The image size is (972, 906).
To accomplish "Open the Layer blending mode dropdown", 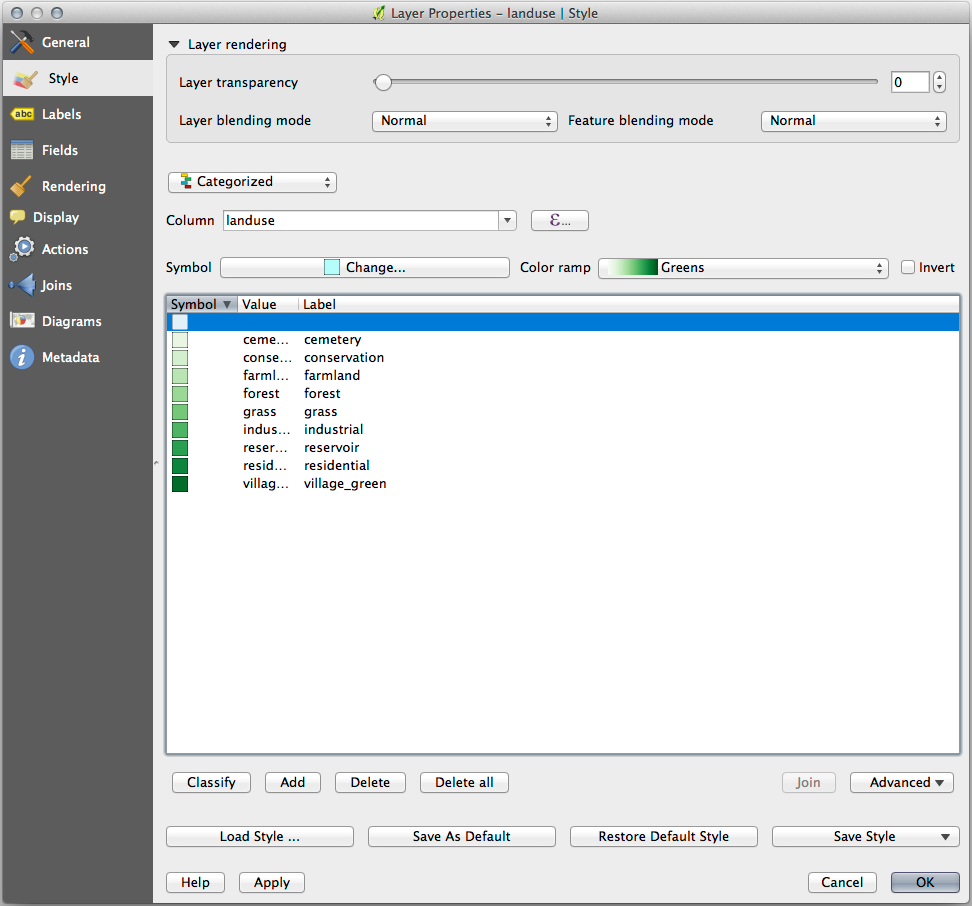I will [464, 121].
